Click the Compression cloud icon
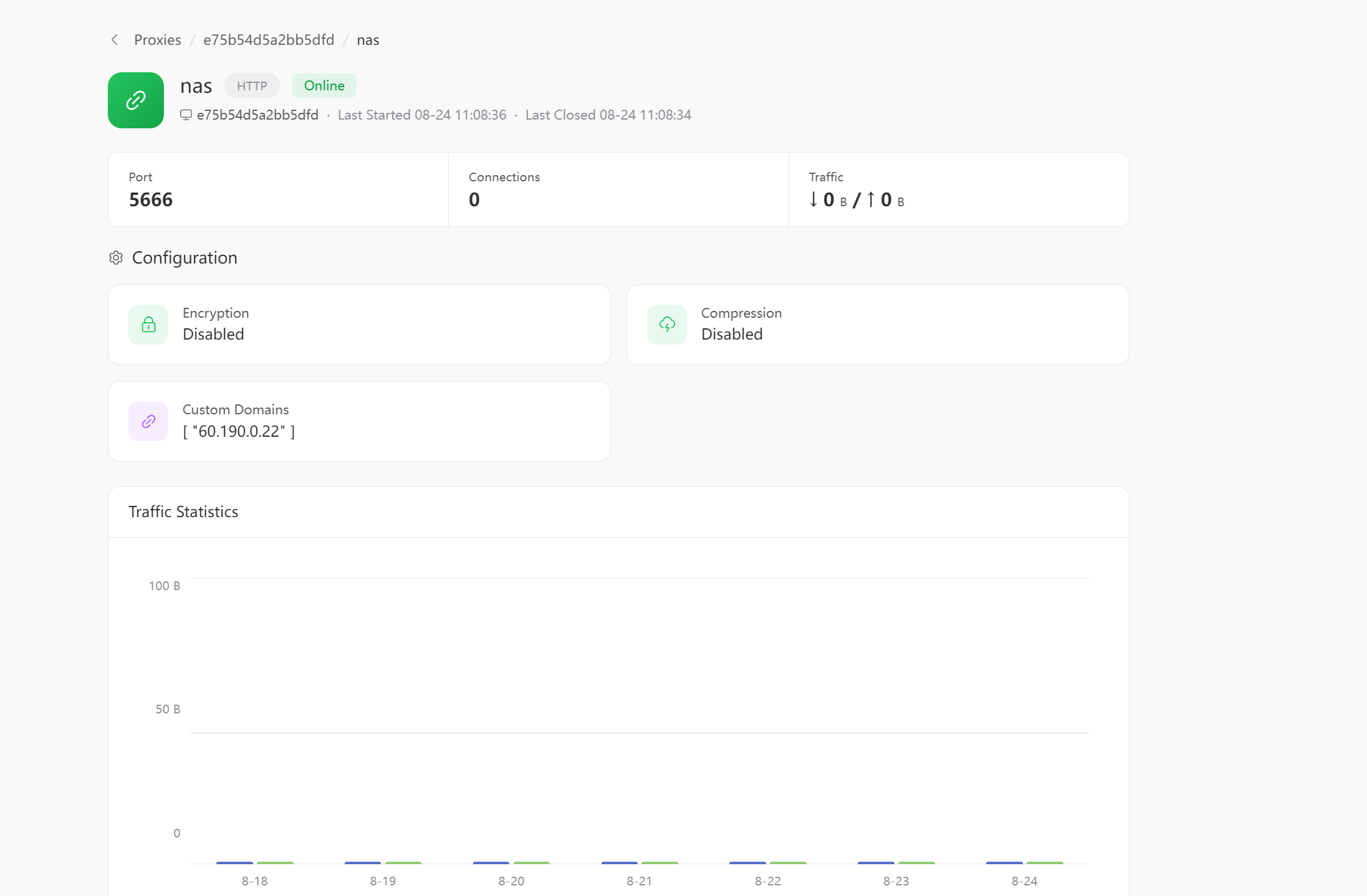Image resolution: width=1367 pixels, height=896 pixels. (667, 325)
